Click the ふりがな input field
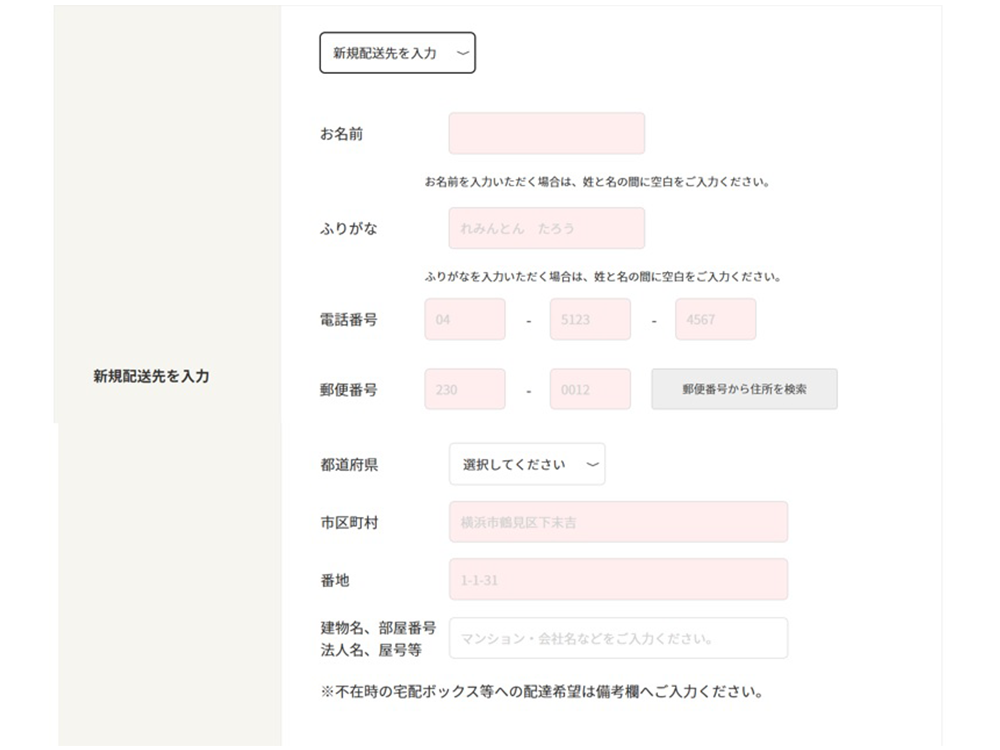This screenshot has width=1000, height=750. pos(546,228)
